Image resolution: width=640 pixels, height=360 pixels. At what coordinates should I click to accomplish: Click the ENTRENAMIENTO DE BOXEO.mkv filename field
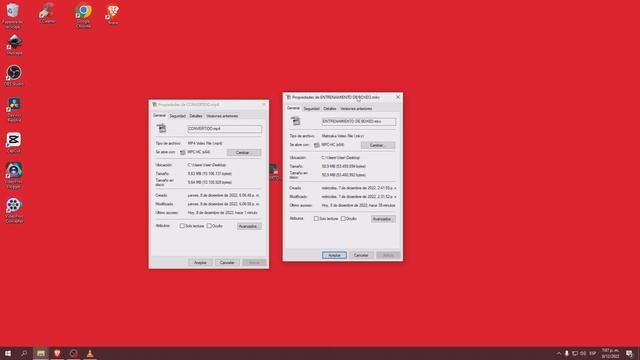358,121
